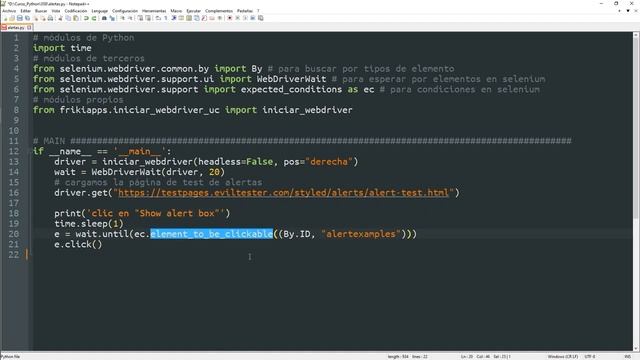The image size is (640, 360).
Task: Click the word WebDriverWait on line 14
Action: point(128,172)
